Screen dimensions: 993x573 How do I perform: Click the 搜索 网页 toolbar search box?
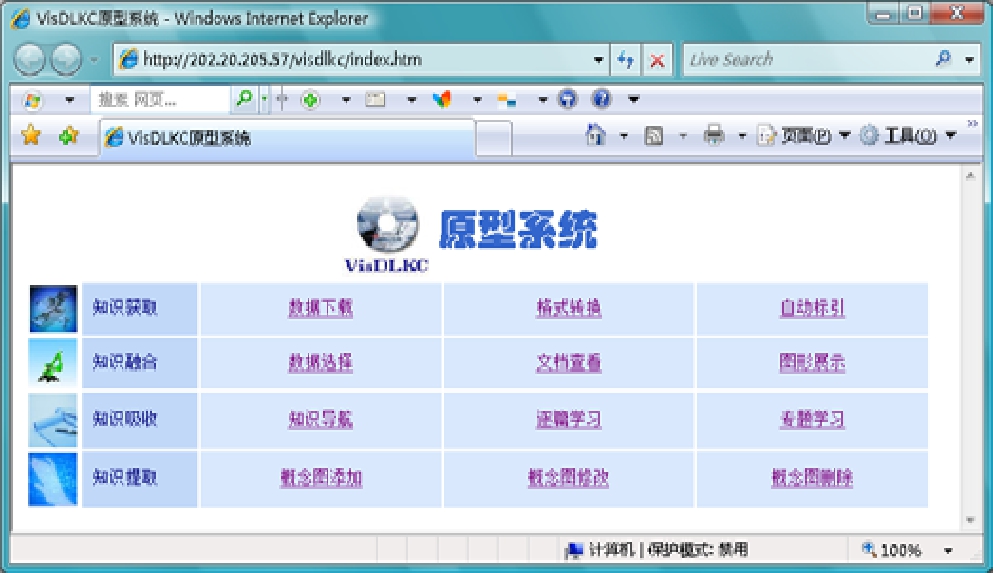click(160, 99)
